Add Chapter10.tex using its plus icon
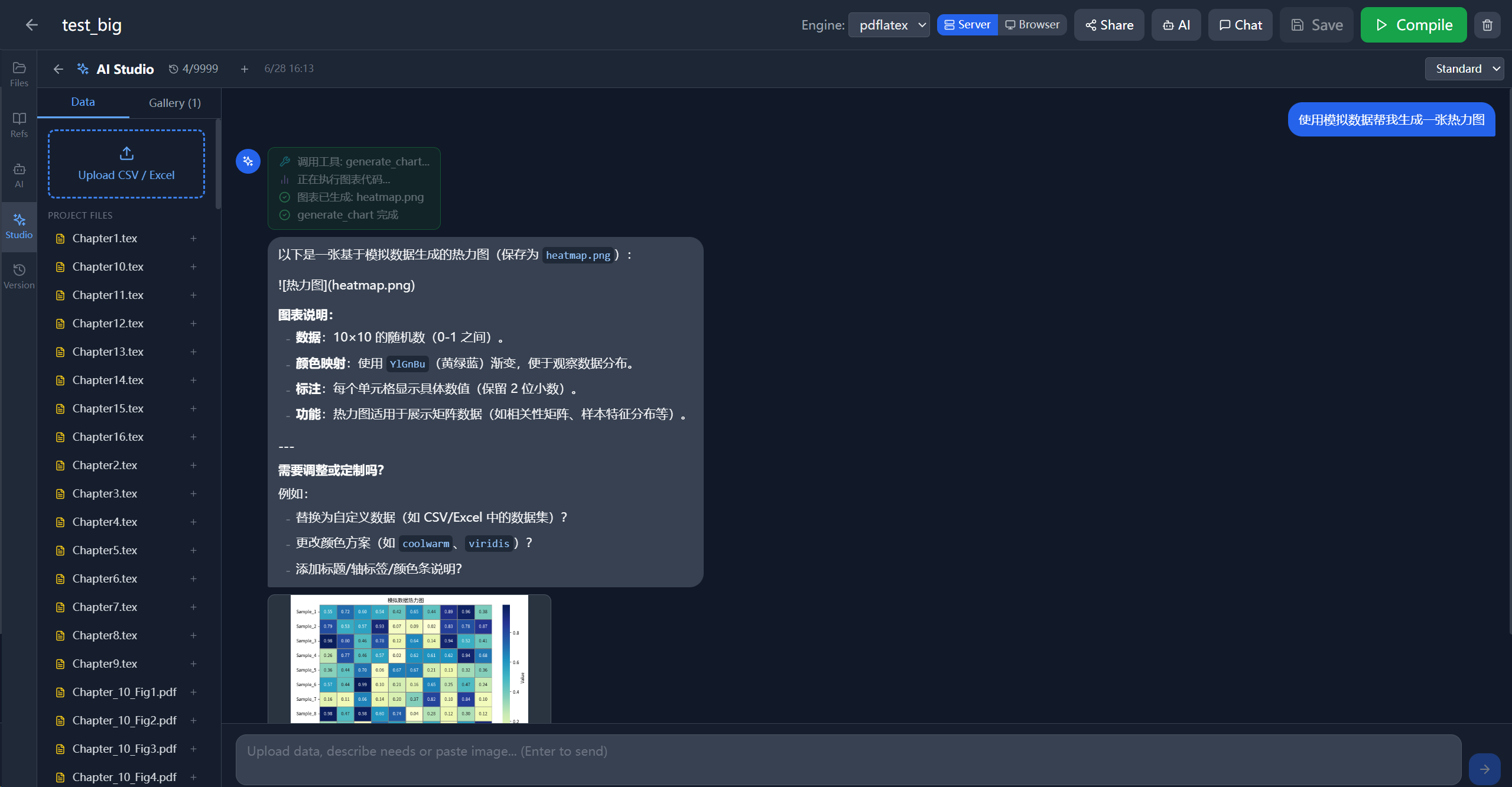1512x787 pixels. [x=193, y=266]
